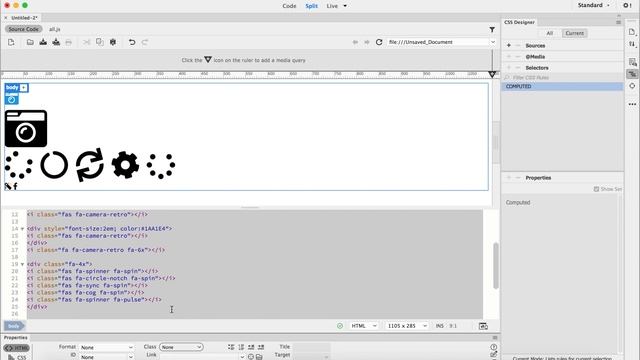Image resolution: width=640 pixels, height=360 pixels.
Task: Click the copy icon in toolbar
Action: tap(99, 42)
